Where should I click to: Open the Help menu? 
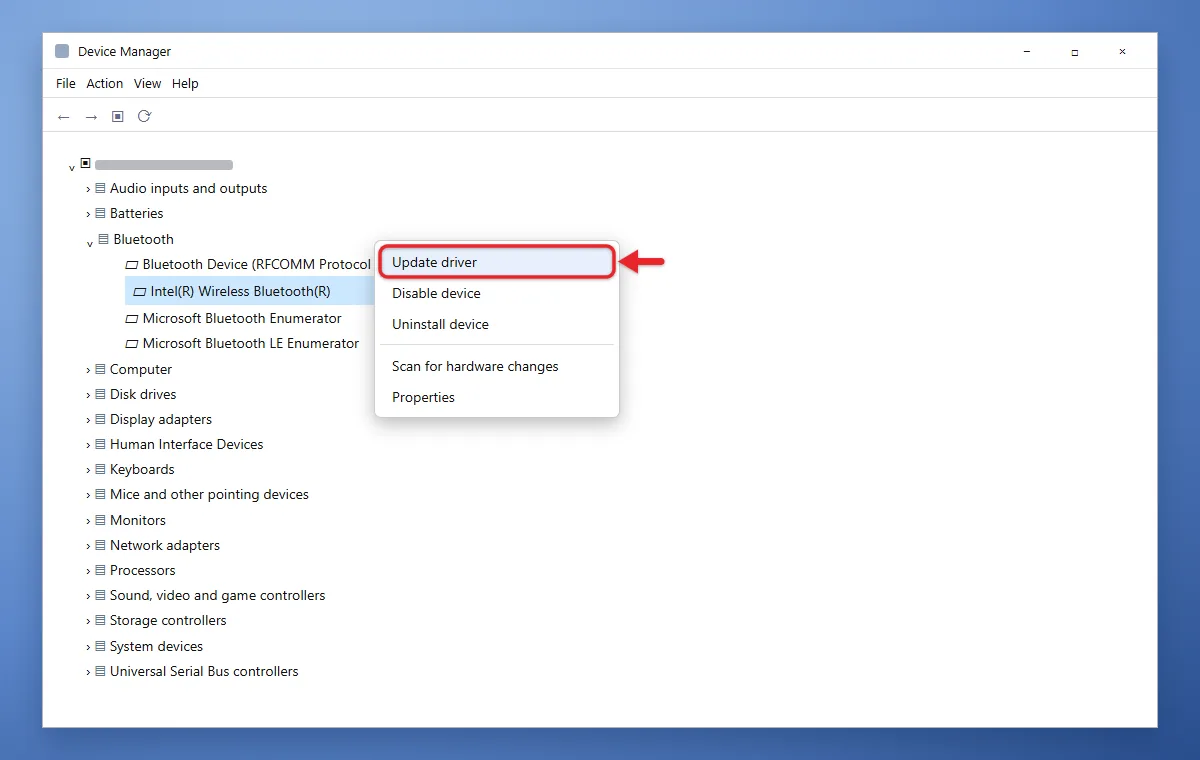(185, 84)
